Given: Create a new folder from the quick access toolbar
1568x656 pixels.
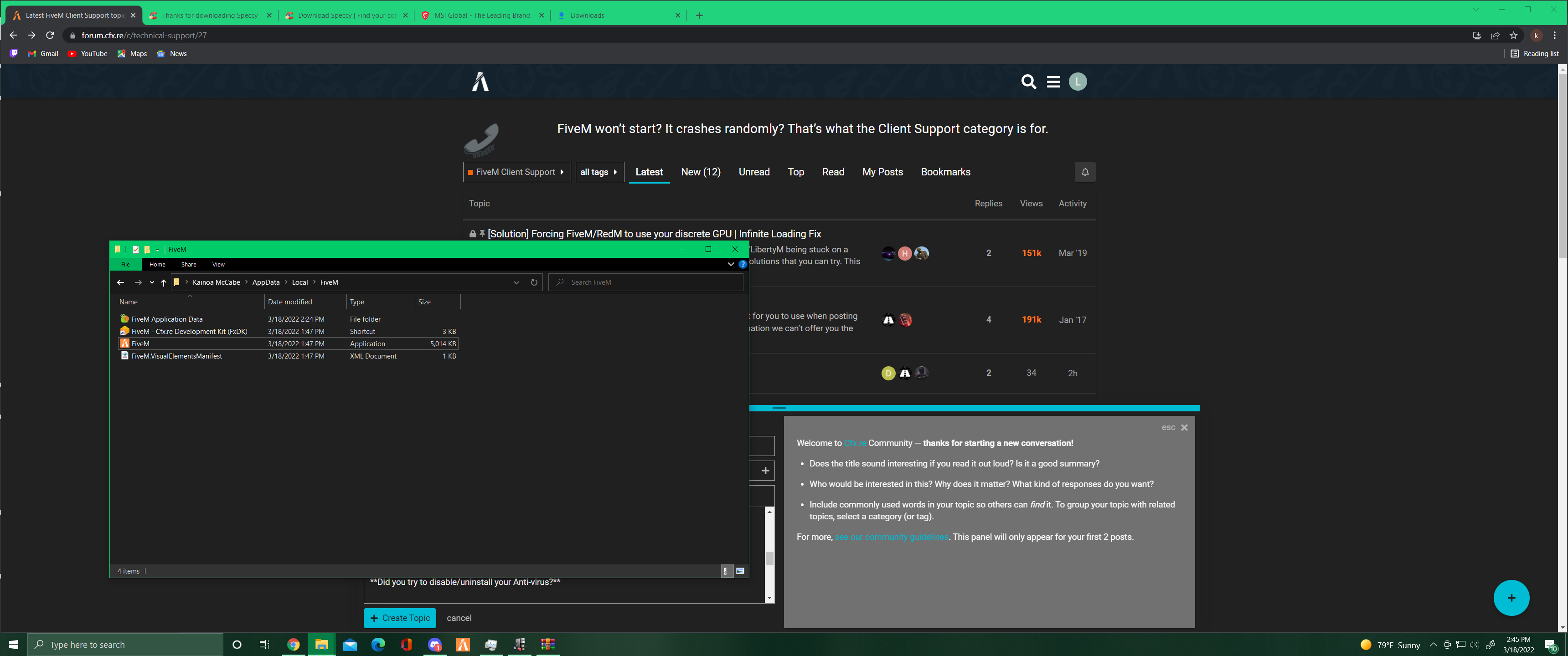Looking at the screenshot, I should [x=147, y=250].
